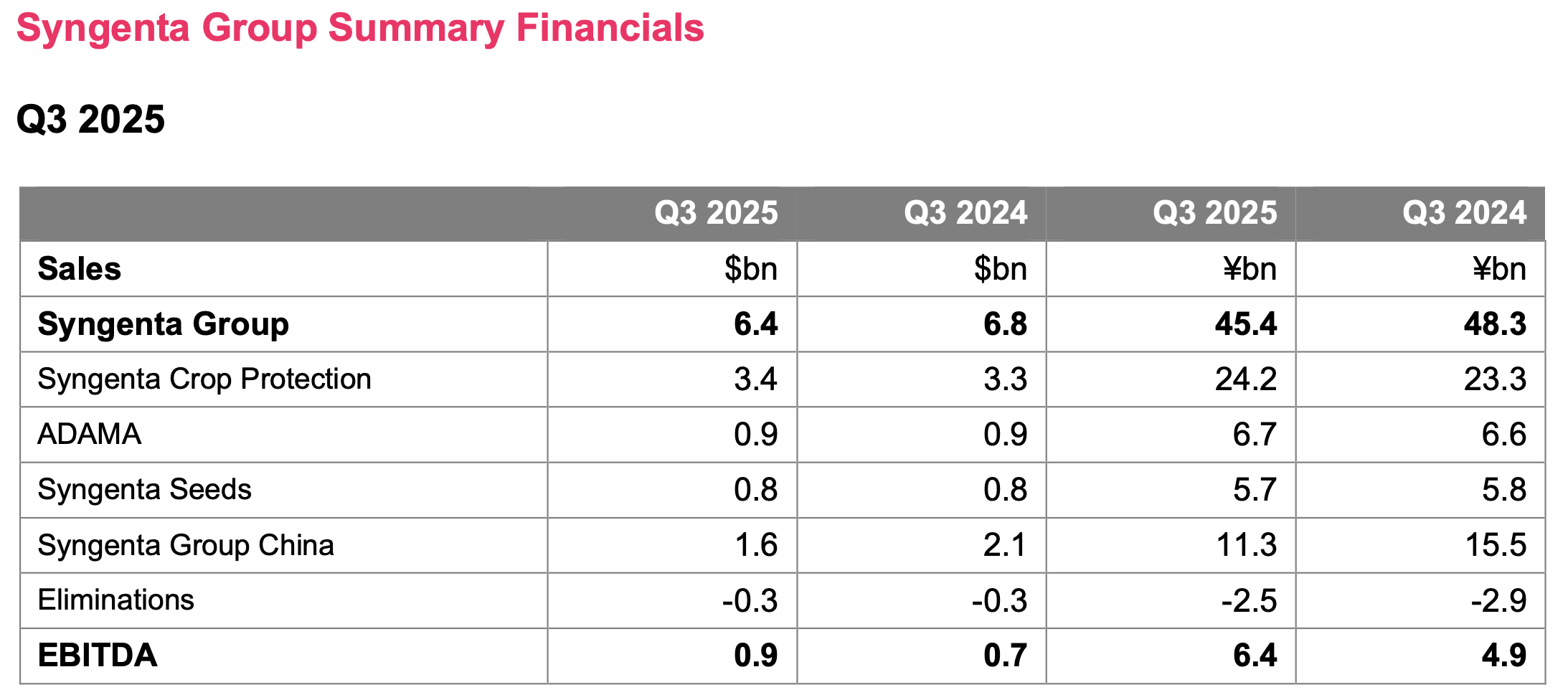Image resolution: width=1568 pixels, height=700 pixels.
Task: Click the Syngenta Group sales value 45.4
Action: [x=1245, y=324]
